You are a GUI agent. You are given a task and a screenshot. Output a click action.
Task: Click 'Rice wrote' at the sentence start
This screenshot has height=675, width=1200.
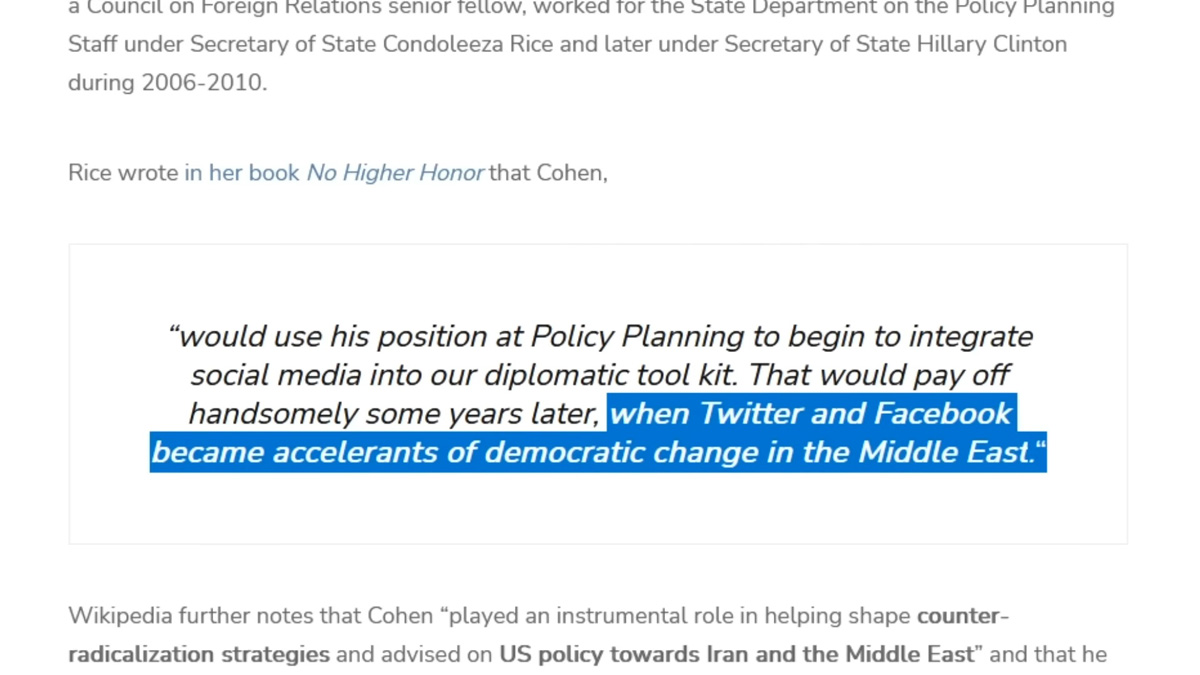point(123,173)
